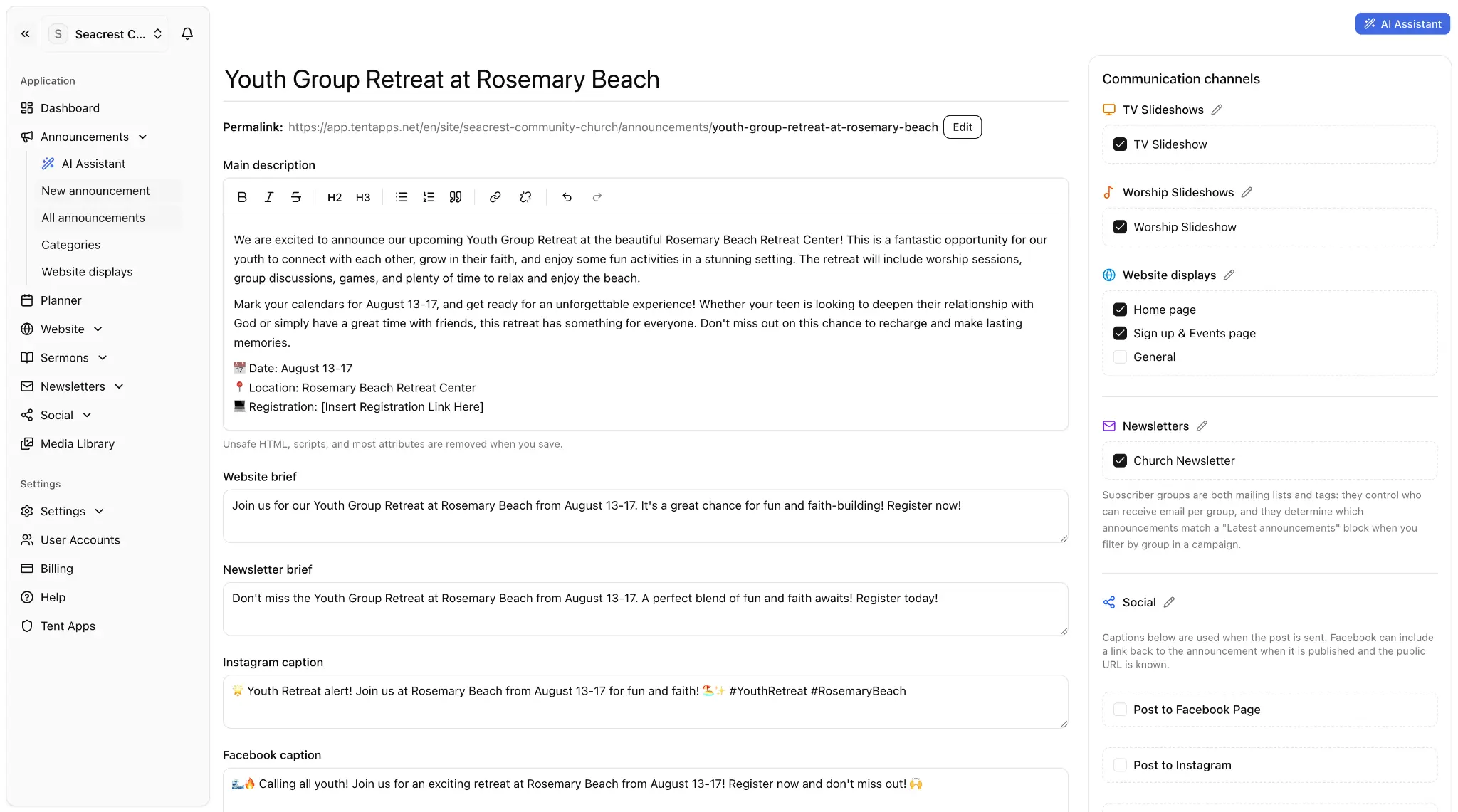The height and width of the screenshot is (812, 1458).
Task: Toggle Sign up & Events page checkbox
Action: click(1120, 333)
